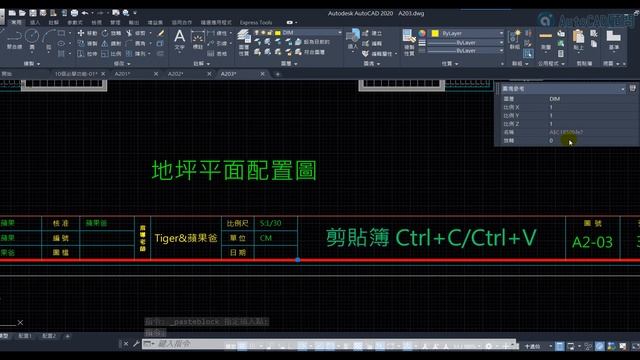Image resolution: width=640 pixels, height=360 pixels.
Task: Activate the Move tool
Action: click(x=87, y=33)
